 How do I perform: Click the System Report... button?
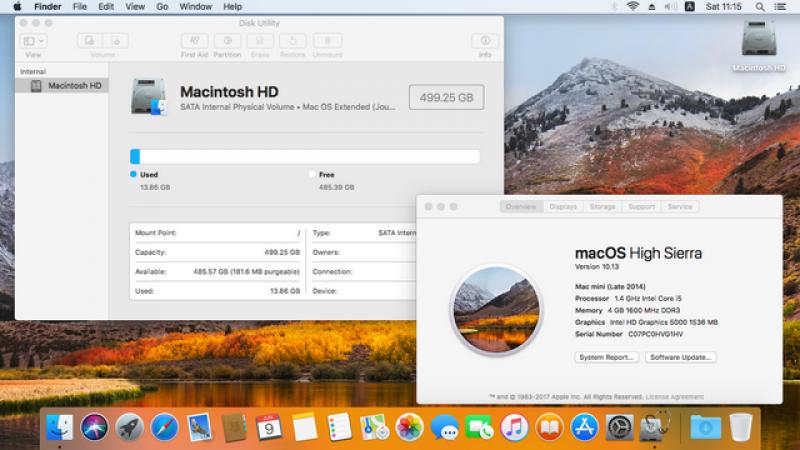tap(606, 357)
